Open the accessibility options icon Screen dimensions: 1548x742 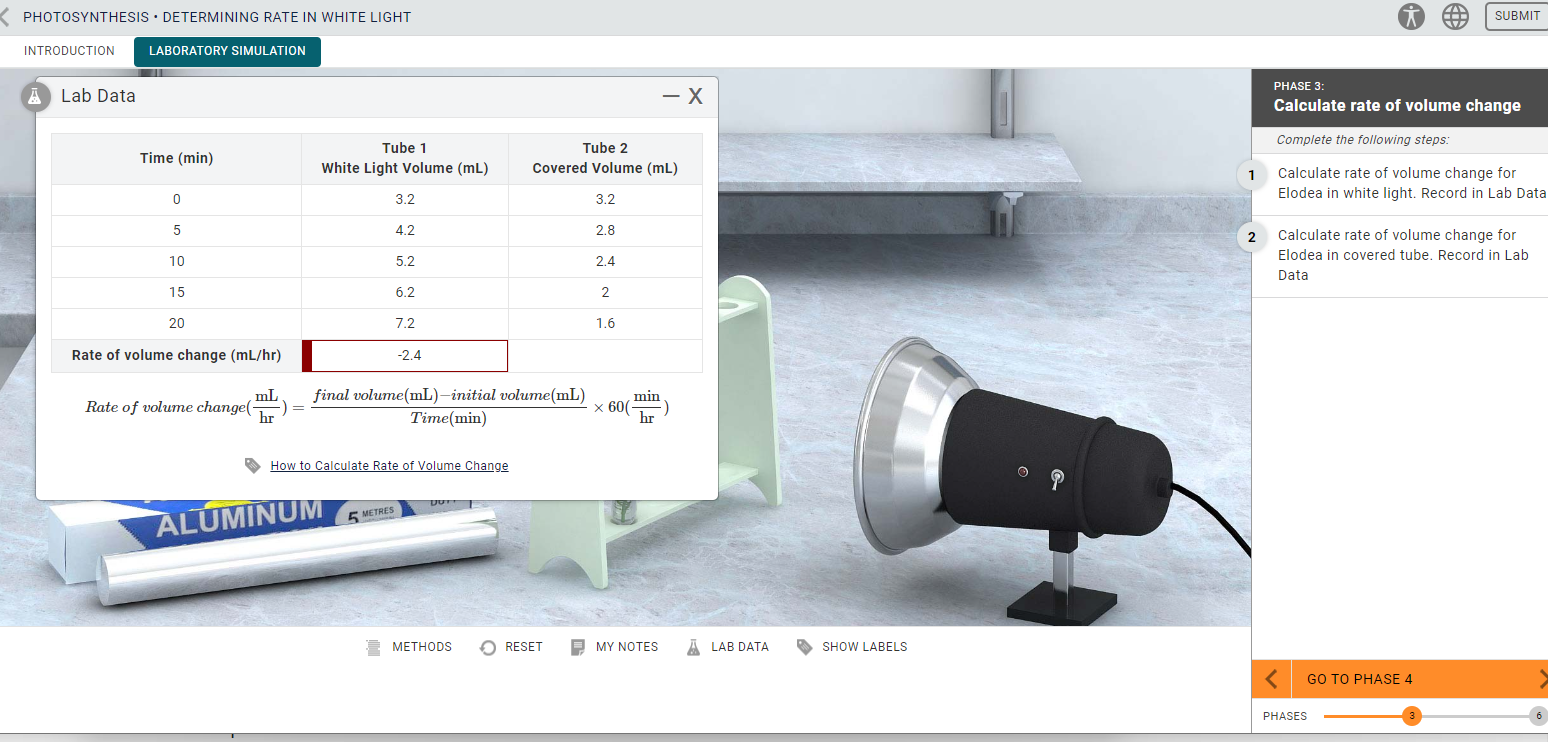(1411, 16)
